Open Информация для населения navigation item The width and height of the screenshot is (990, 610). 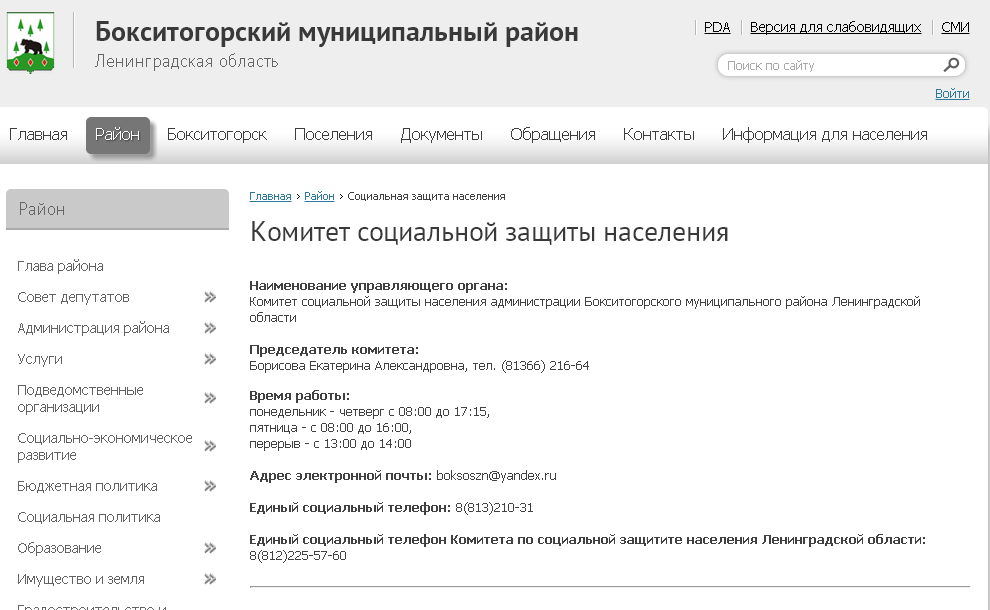[x=825, y=135]
